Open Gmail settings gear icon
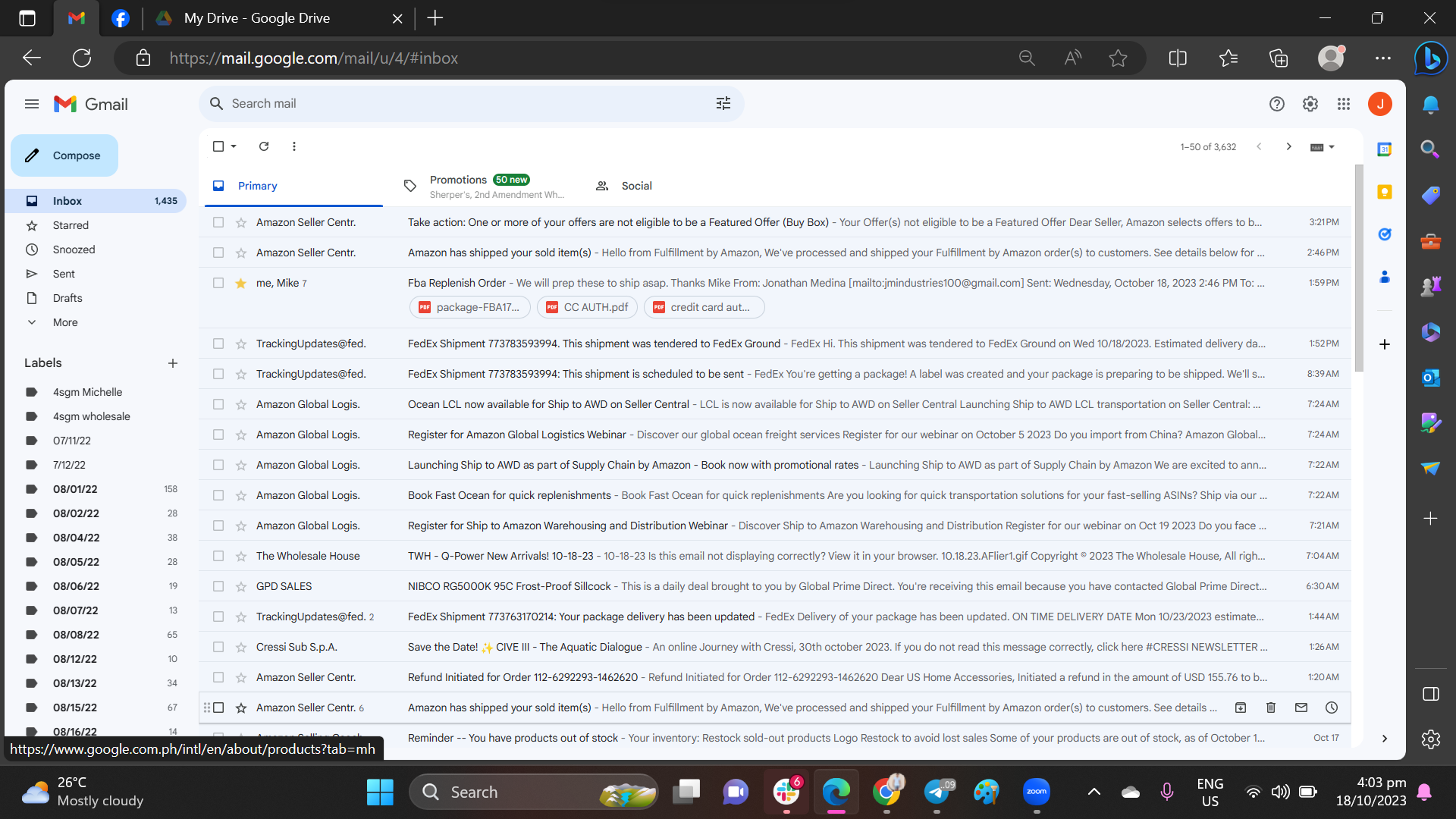Screen dimensions: 1456x819 tap(1310, 104)
